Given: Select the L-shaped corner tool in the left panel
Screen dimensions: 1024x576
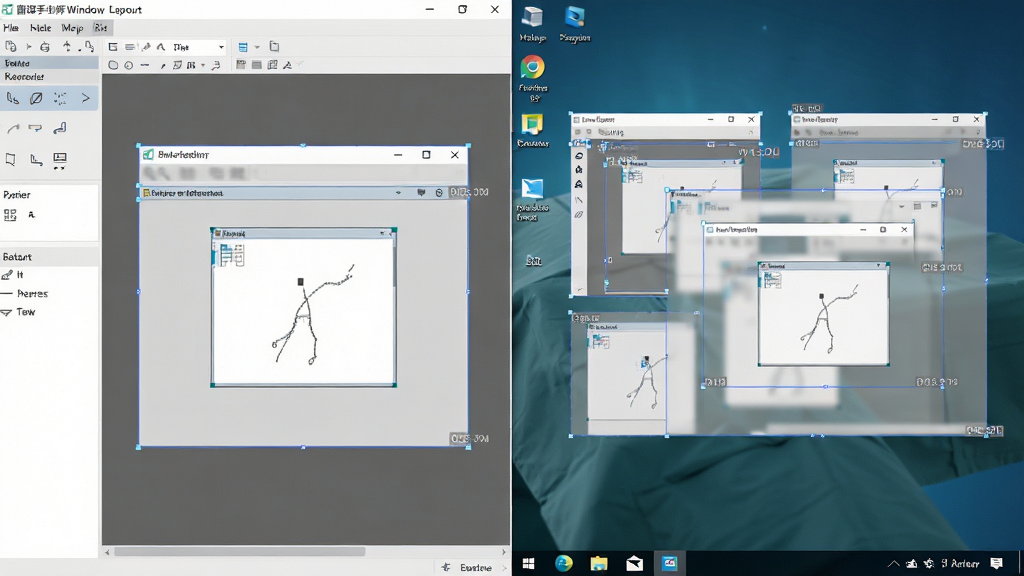Looking at the screenshot, I should click(x=36, y=159).
